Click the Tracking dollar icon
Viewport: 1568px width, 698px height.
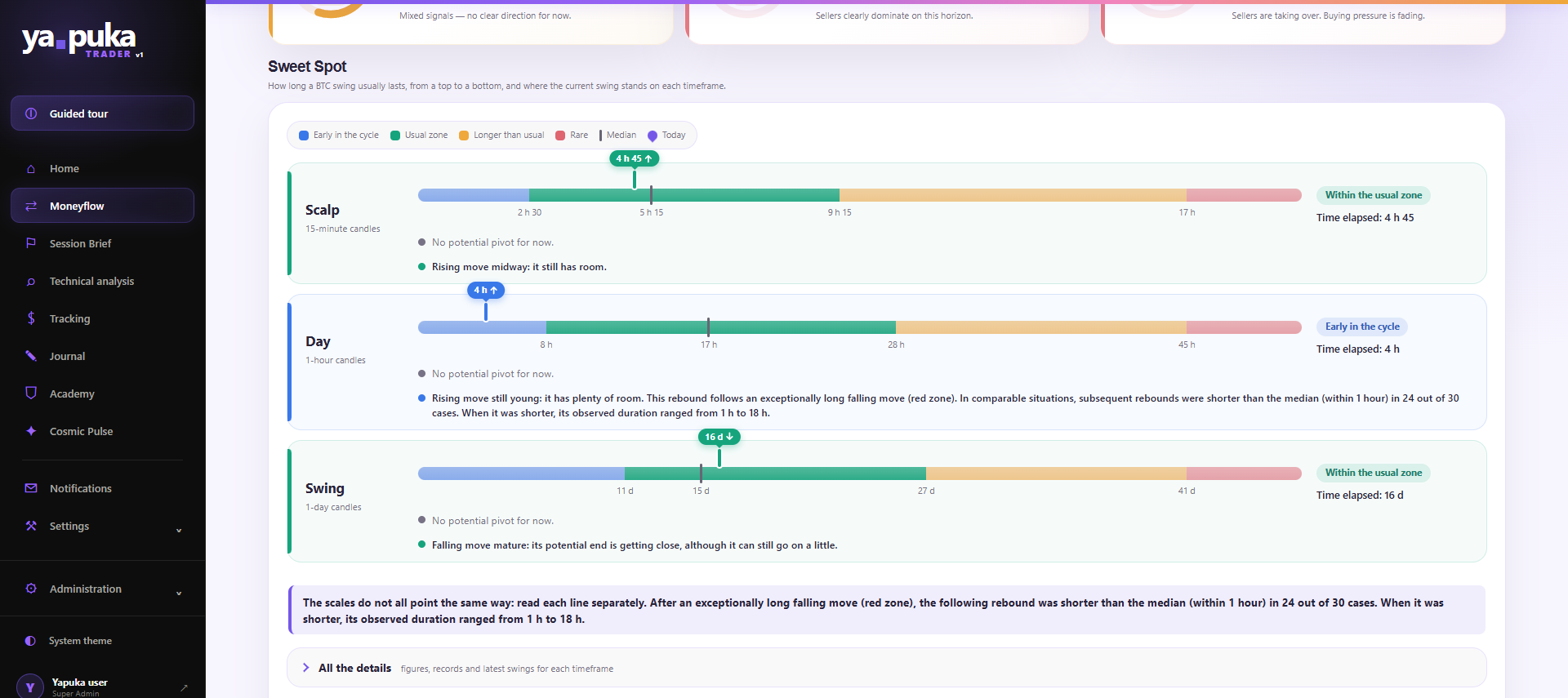pyautogui.click(x=31, y=318)
